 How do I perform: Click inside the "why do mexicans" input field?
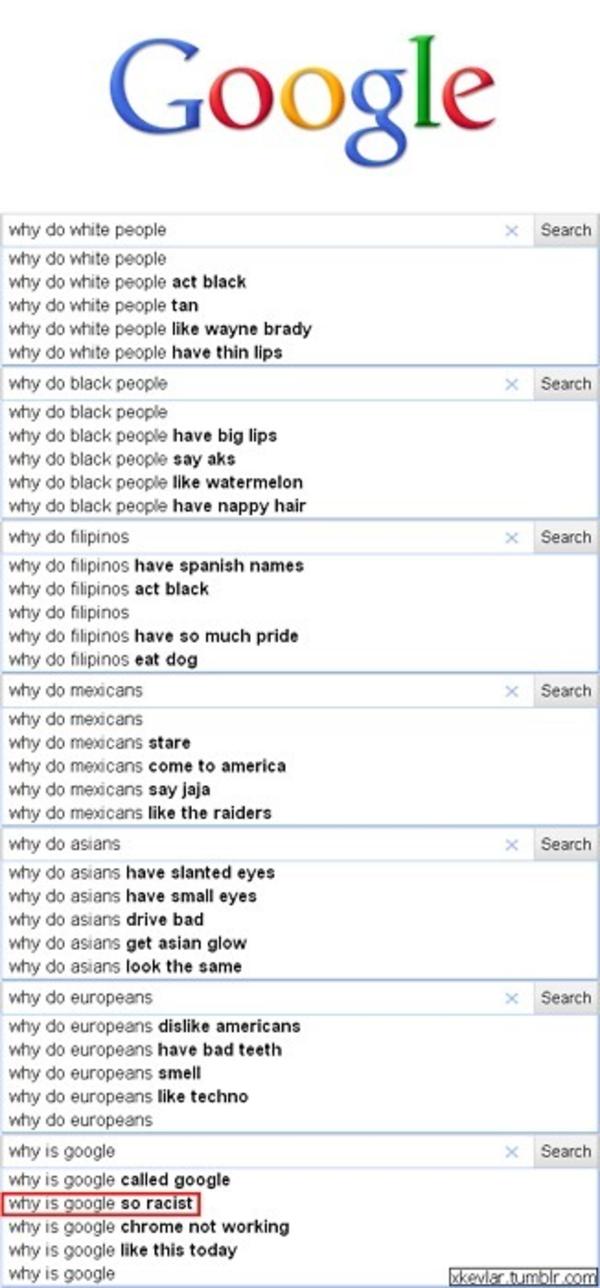tap(200, 690)
